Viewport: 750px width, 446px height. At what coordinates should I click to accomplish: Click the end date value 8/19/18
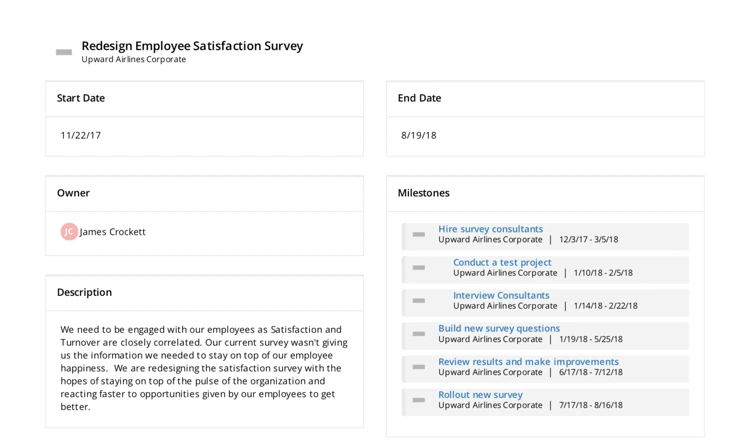tap(419, 136)
